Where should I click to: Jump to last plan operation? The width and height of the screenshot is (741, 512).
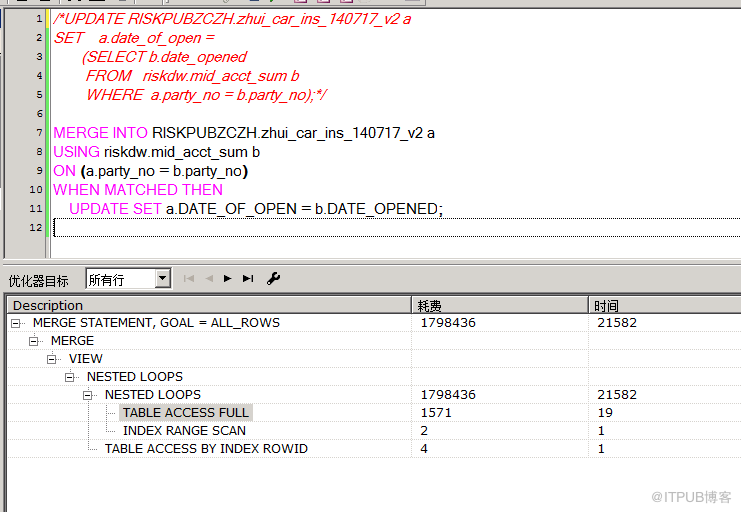coord(248,278)
